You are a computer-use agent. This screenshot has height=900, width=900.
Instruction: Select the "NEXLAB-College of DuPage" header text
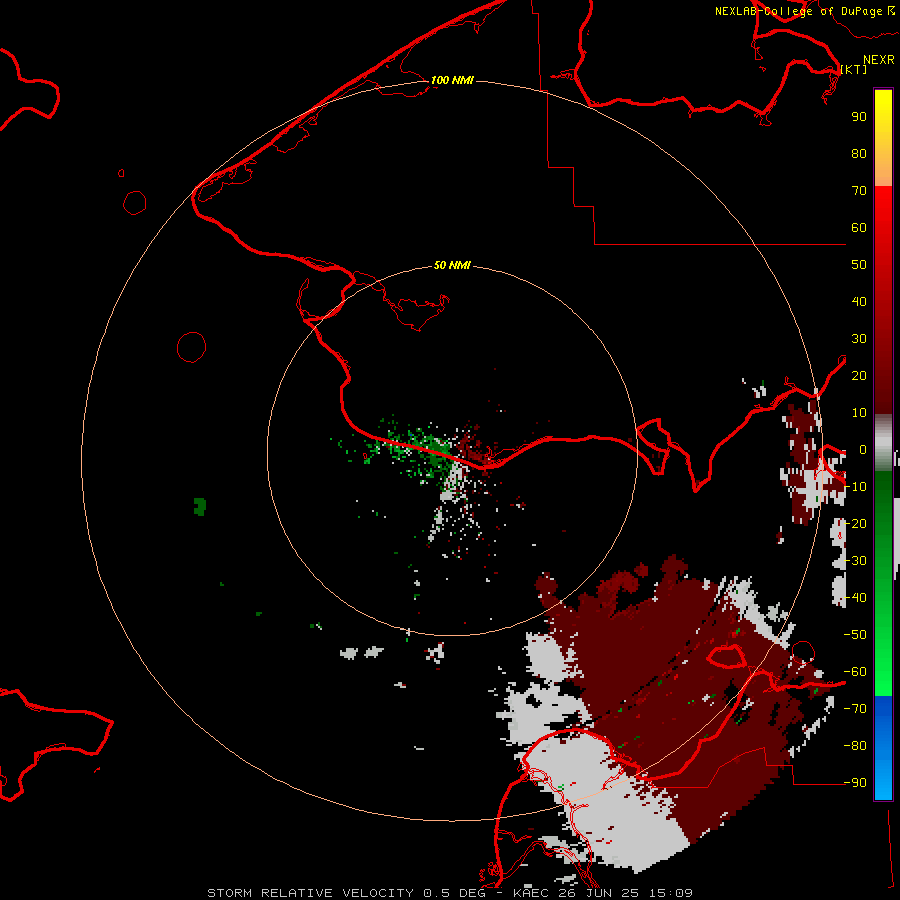[798, 11]
